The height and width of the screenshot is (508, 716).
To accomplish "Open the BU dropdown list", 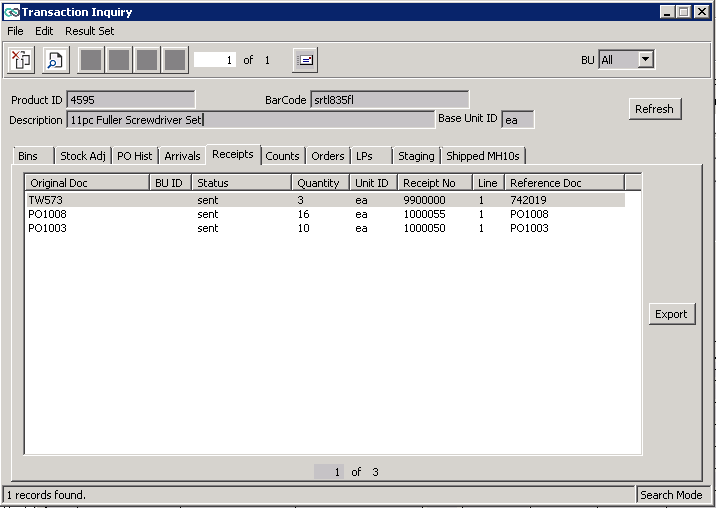I will pos(645,60).
